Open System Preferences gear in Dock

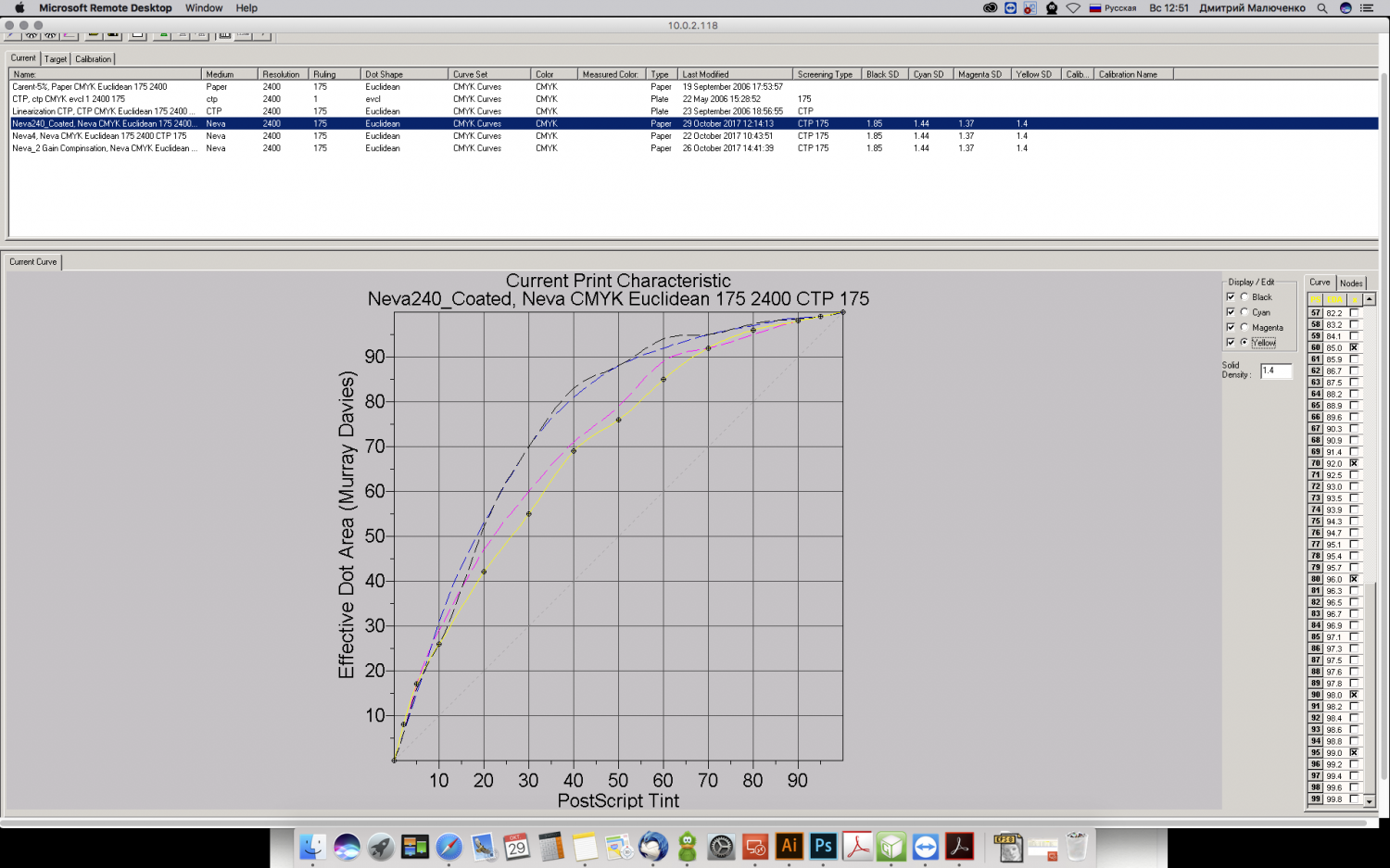tap(721, 846)
